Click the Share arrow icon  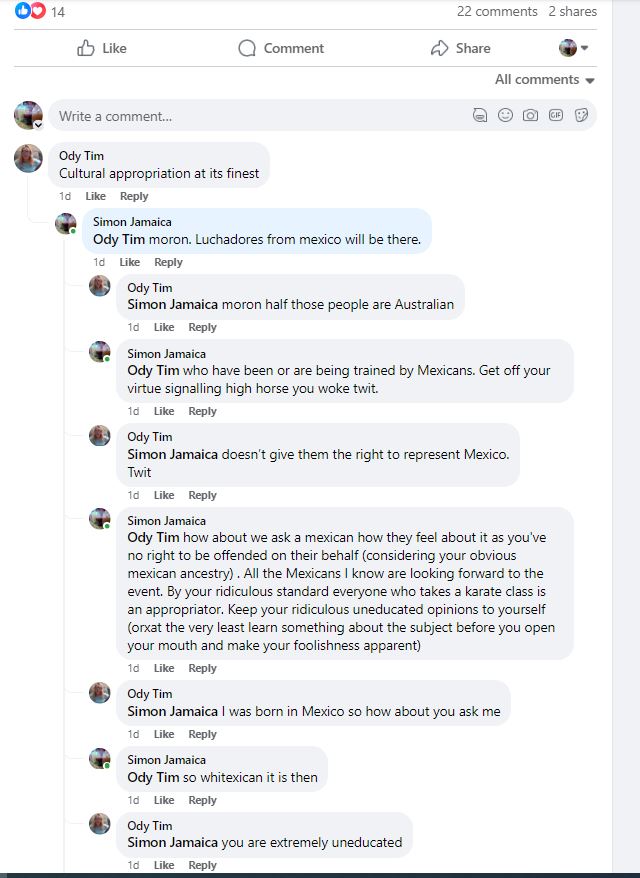pyautogui.click(x=439, y=48)
